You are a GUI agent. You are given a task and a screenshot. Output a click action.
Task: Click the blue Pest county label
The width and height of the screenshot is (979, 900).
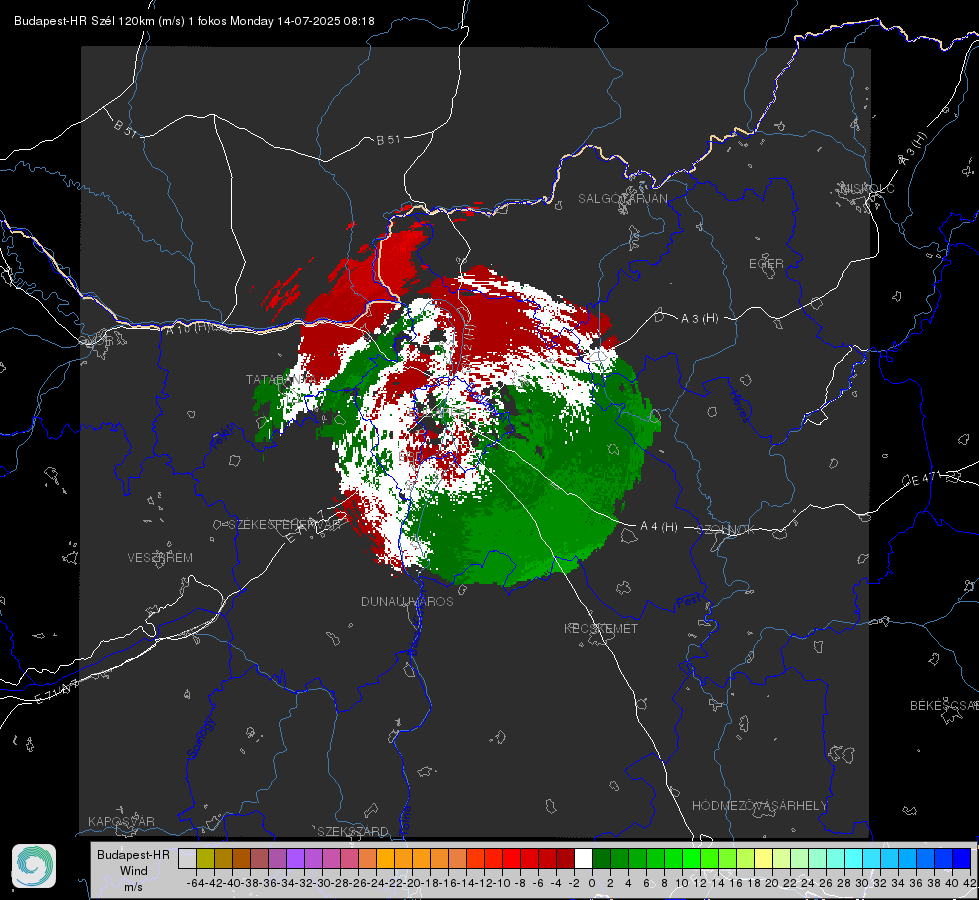[687, 603]
